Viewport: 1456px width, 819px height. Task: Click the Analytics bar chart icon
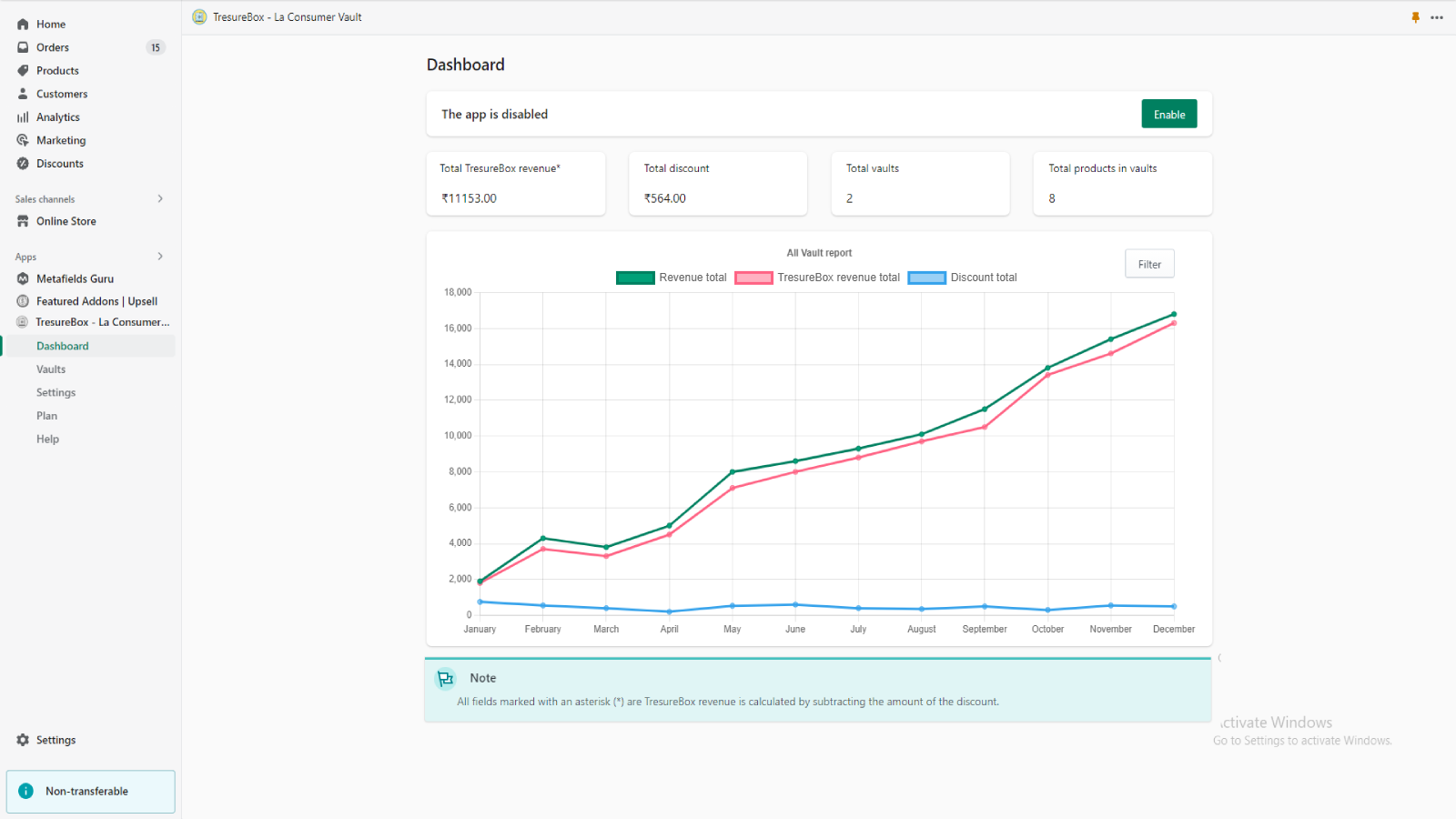23,117
